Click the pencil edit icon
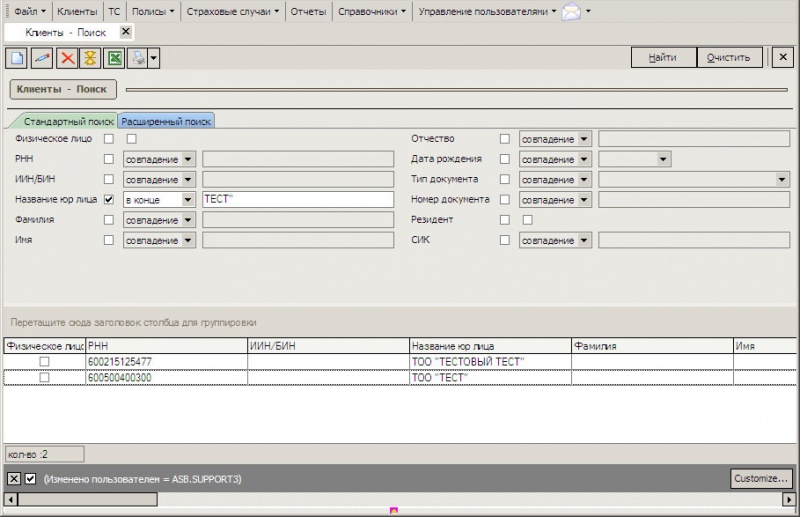Viewport: 800px width, 517px height. 42,58
